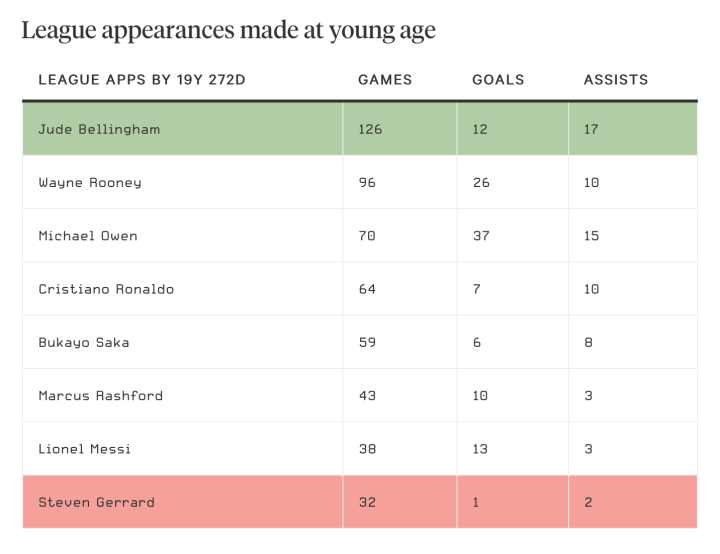
Task: Select Bellingham's assists value of 17
Action: [590, 129]
